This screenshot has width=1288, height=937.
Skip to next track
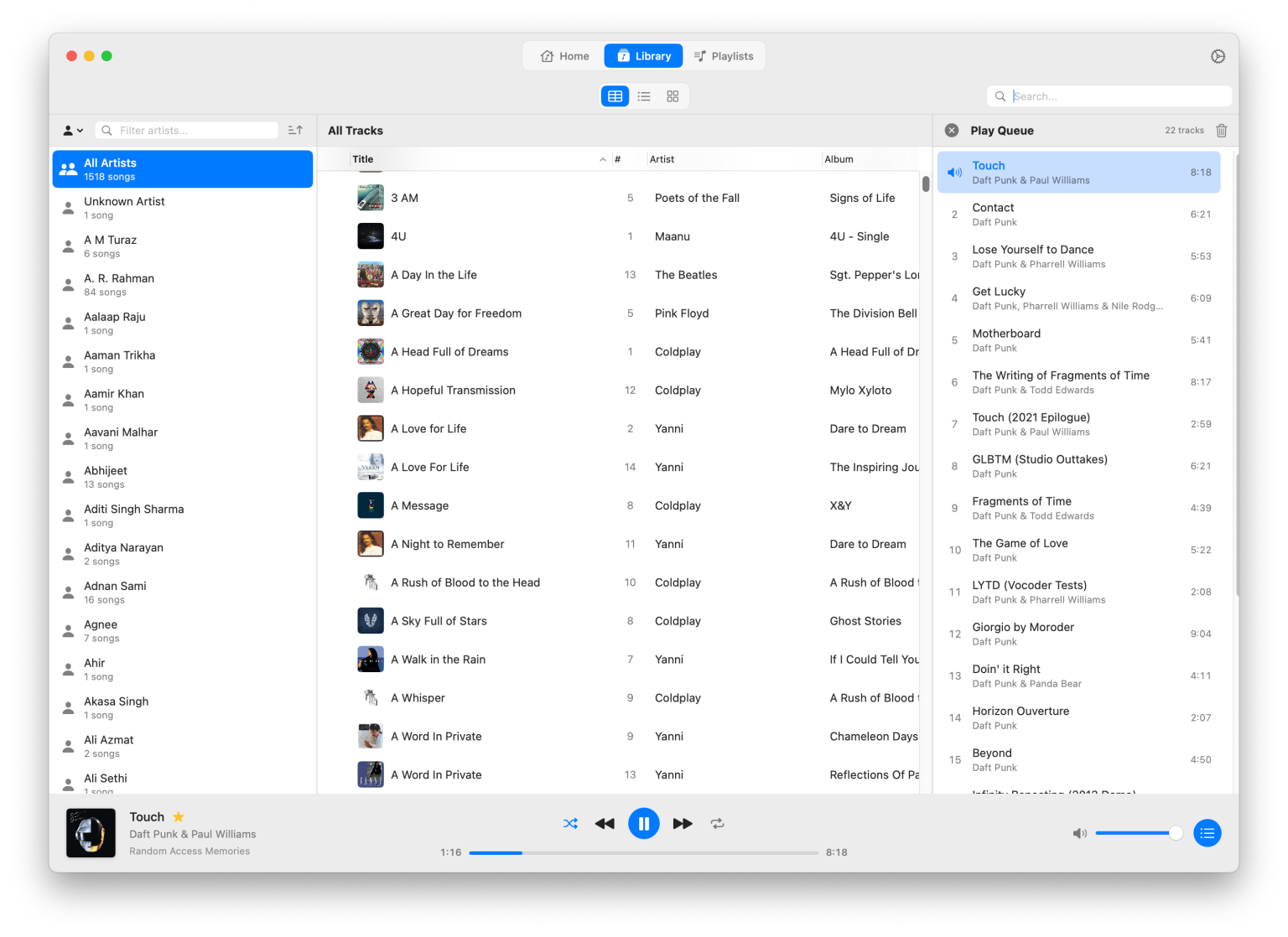pos(683,824)
